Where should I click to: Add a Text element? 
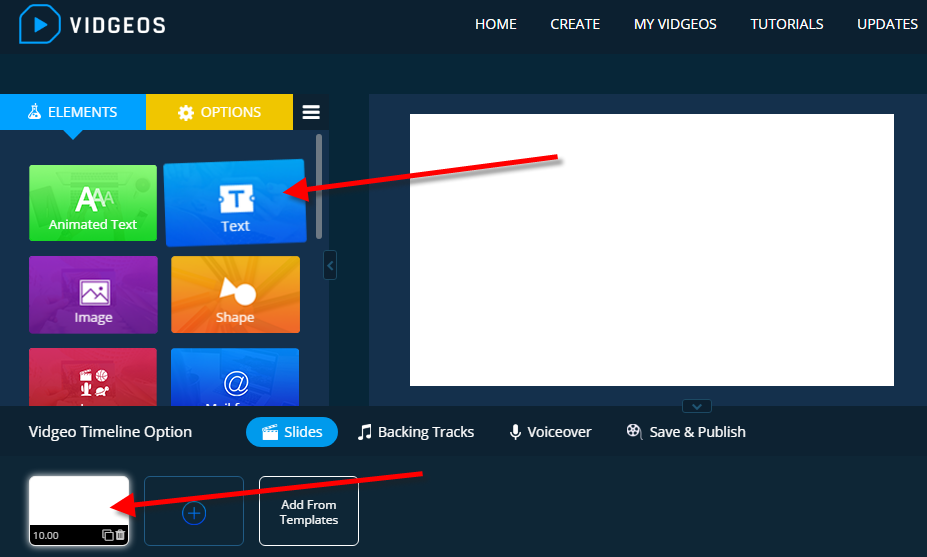(x=235, y=203)
